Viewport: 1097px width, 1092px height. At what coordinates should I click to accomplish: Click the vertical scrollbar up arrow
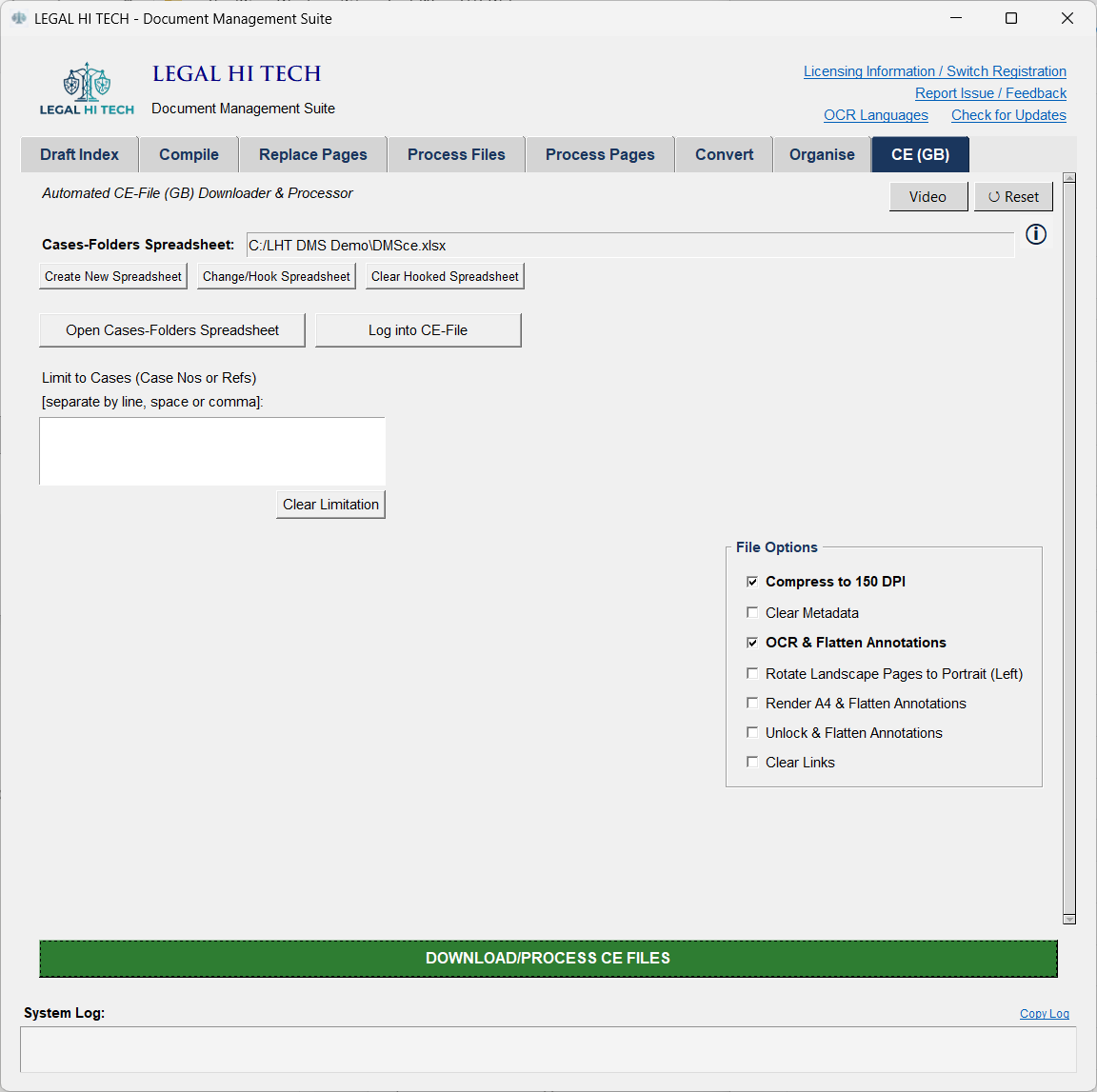[1069, 178]
